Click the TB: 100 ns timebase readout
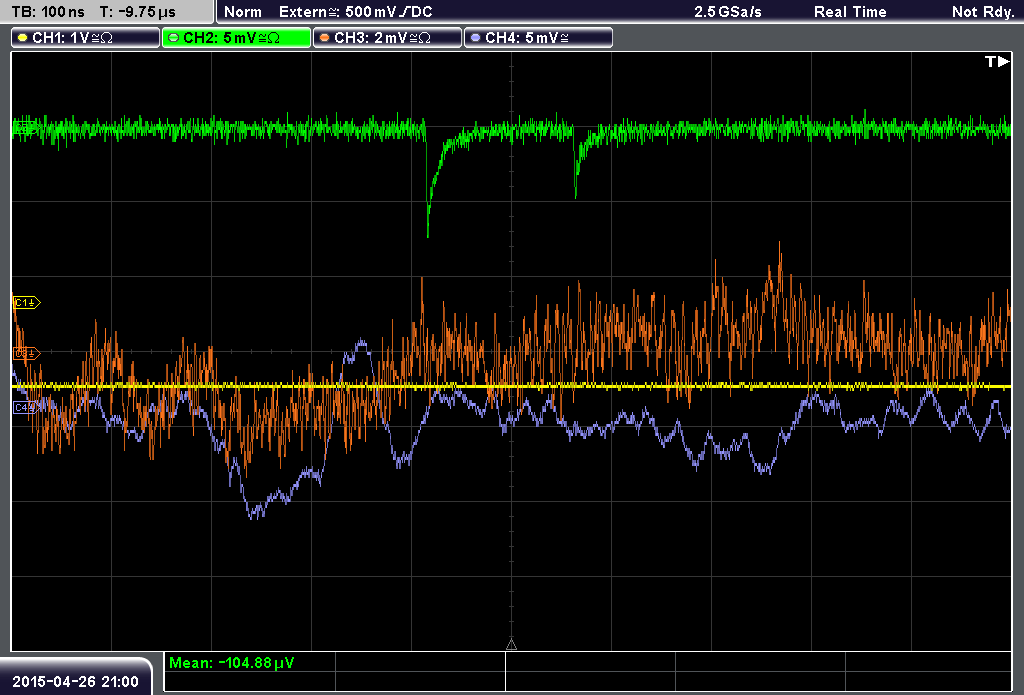 (48, 12)
